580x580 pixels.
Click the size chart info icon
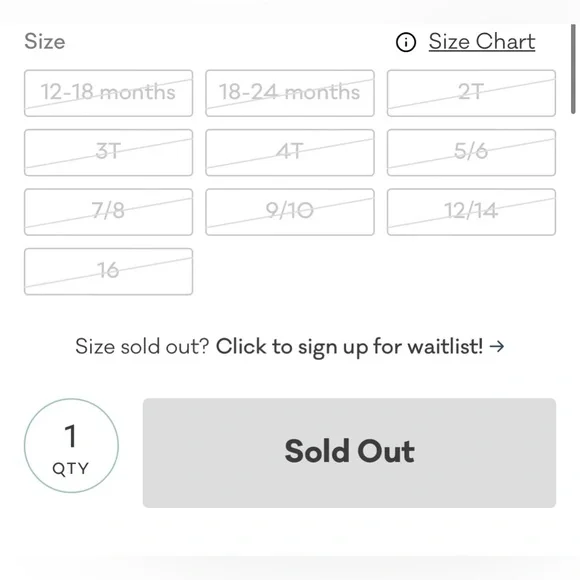[406, 42]
